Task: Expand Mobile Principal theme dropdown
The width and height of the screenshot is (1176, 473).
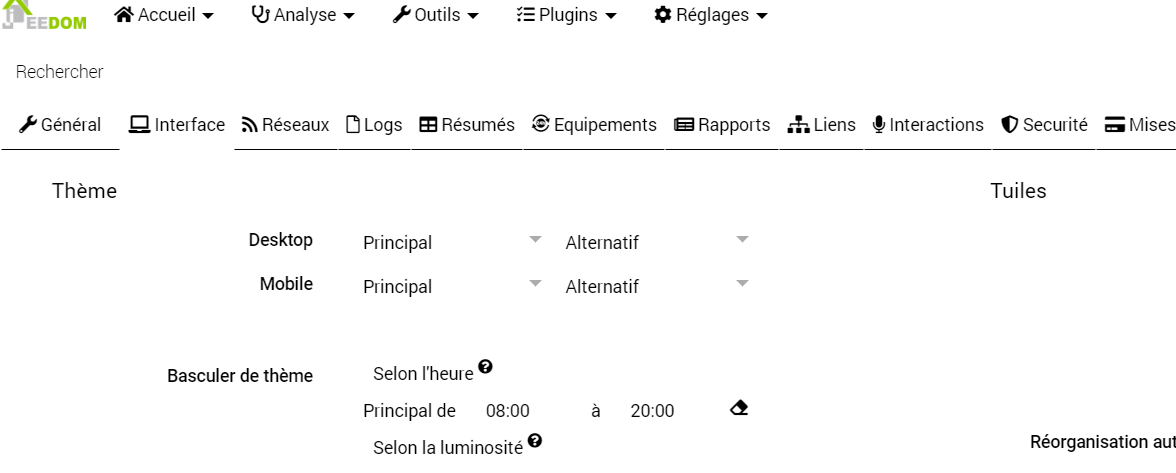Action: [x=452, y=287]
